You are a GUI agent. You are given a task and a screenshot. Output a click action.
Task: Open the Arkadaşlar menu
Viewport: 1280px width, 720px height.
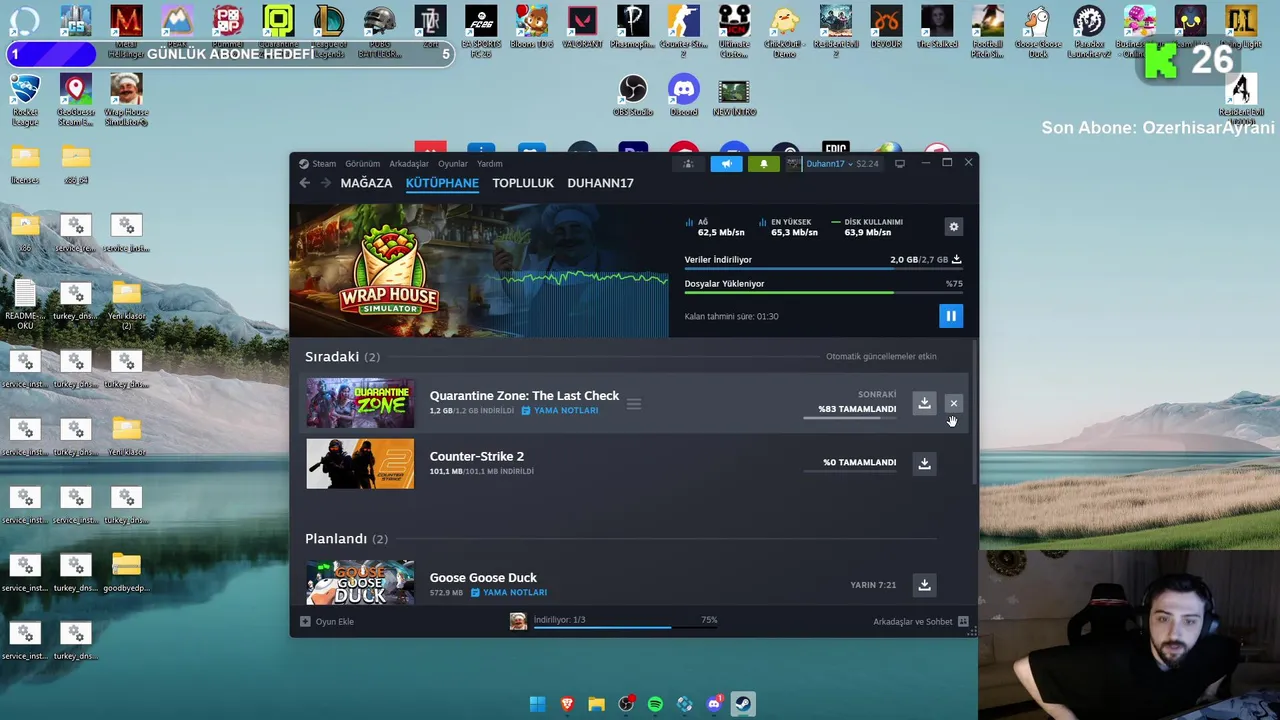pyautogui.click(x=409, y=164)
